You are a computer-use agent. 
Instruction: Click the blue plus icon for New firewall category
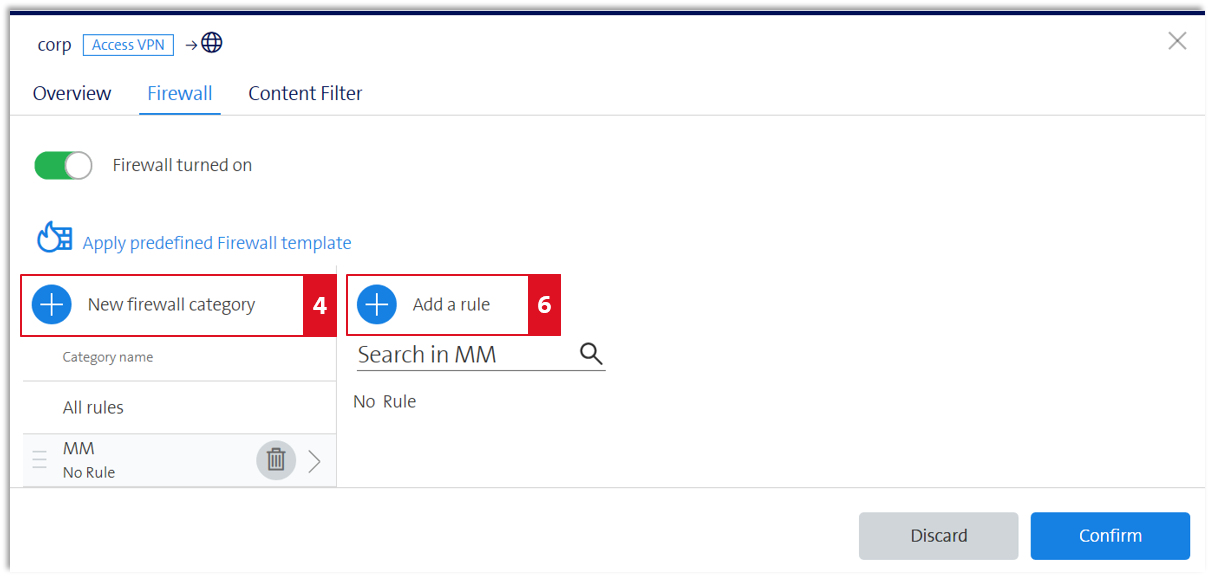(x=52, y=305)
